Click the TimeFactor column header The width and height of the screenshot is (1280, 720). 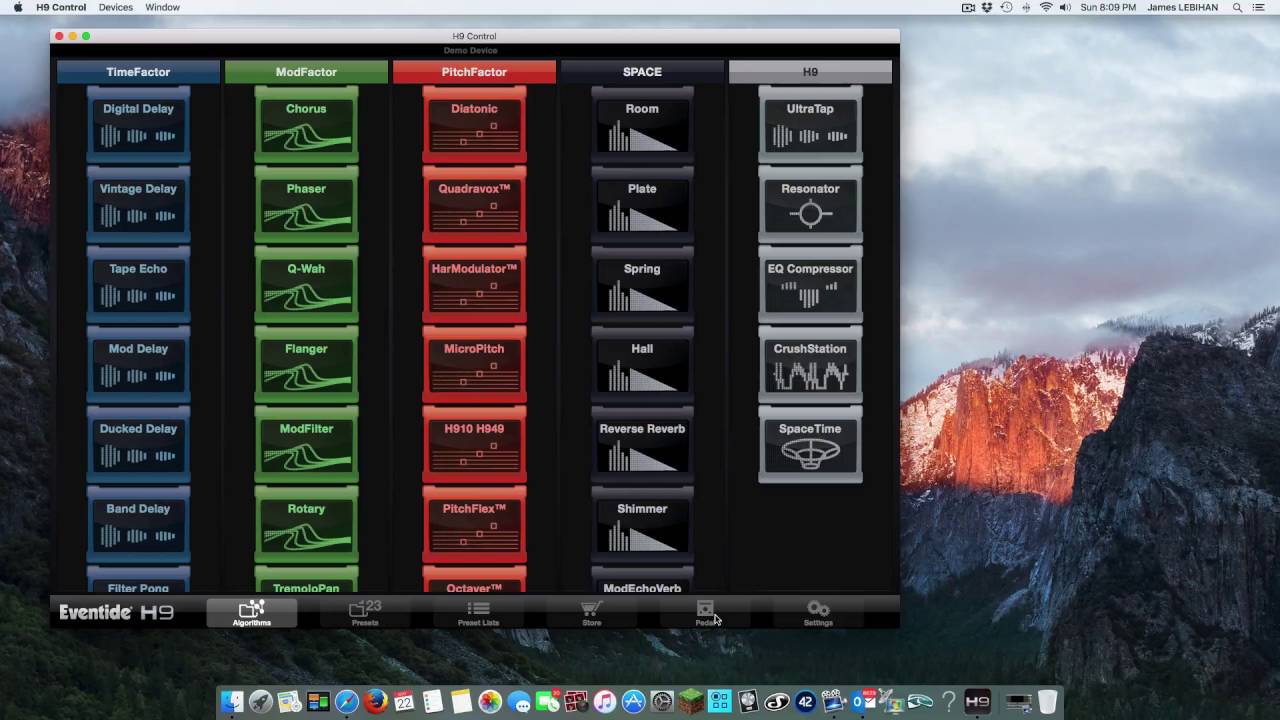click(138, 72)
